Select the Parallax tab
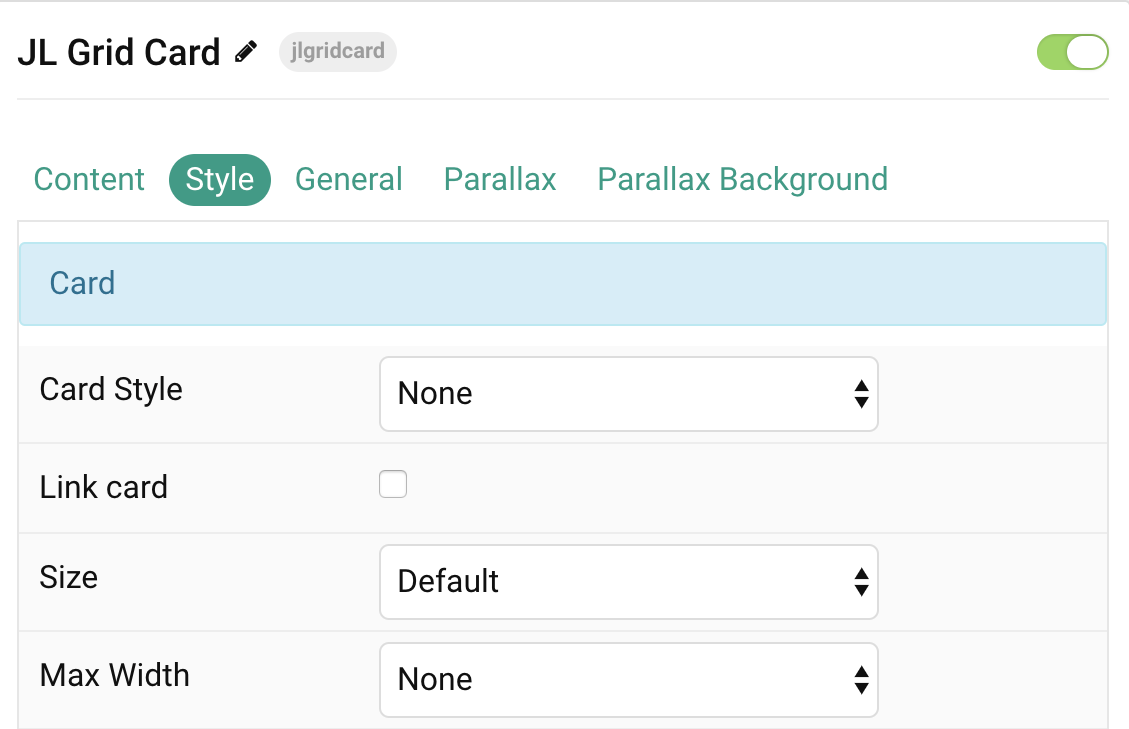 pos(499,179)
